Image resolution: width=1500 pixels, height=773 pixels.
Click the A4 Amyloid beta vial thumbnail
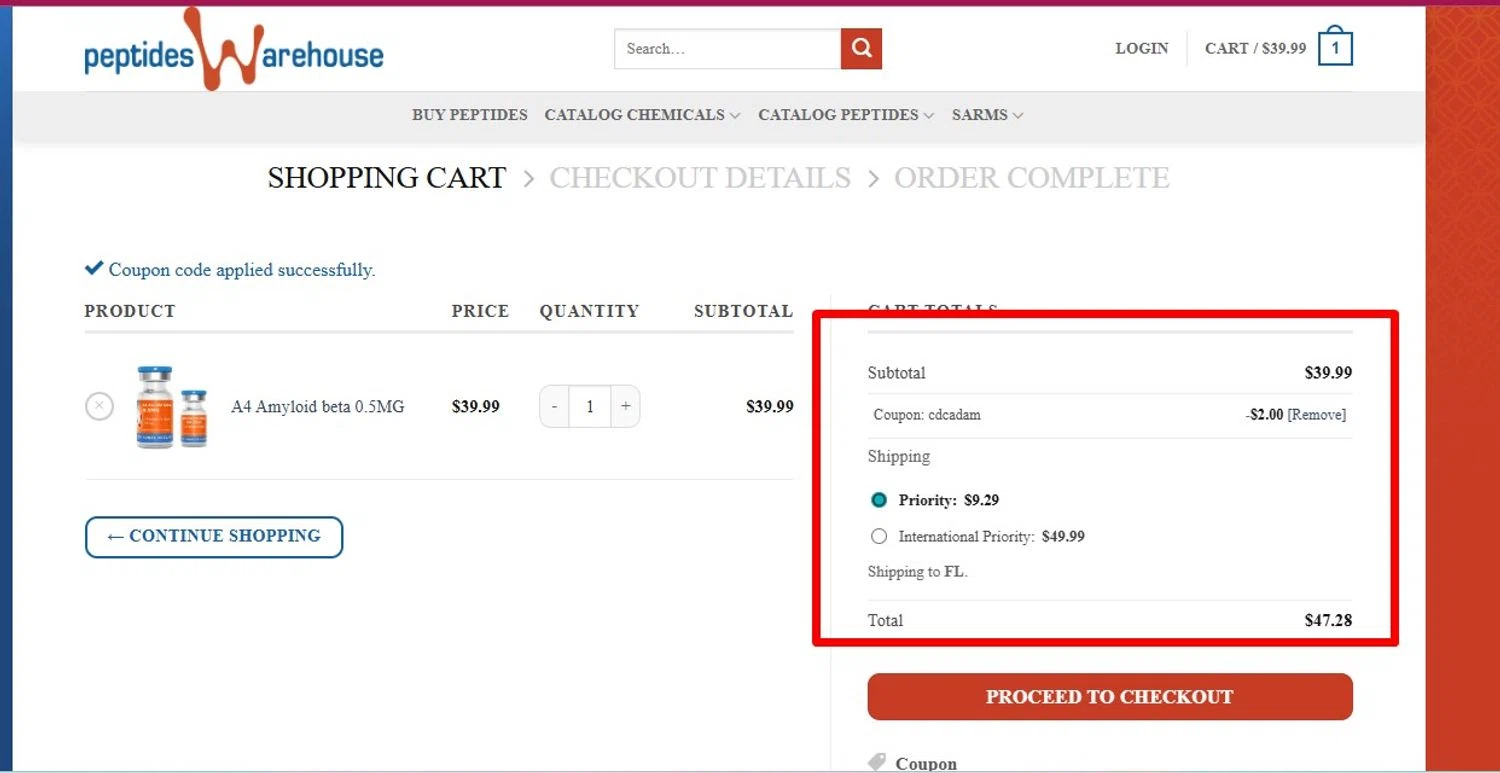pos(172,406)
